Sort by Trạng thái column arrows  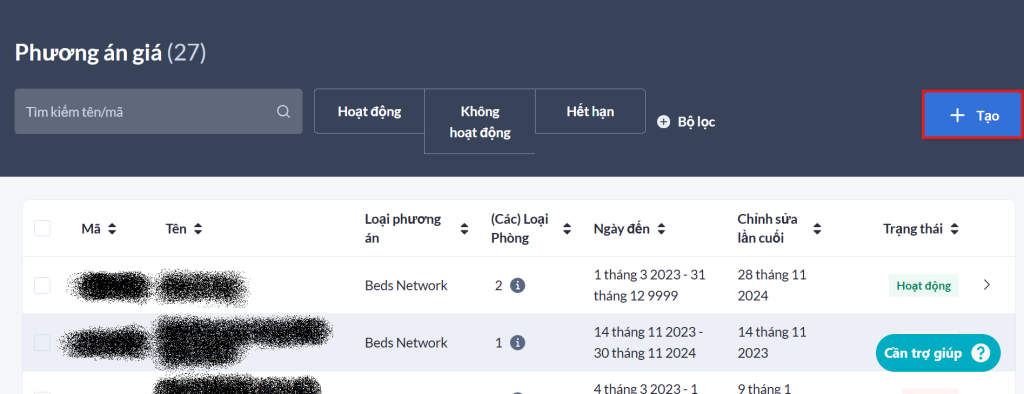[x=955, y=229]
